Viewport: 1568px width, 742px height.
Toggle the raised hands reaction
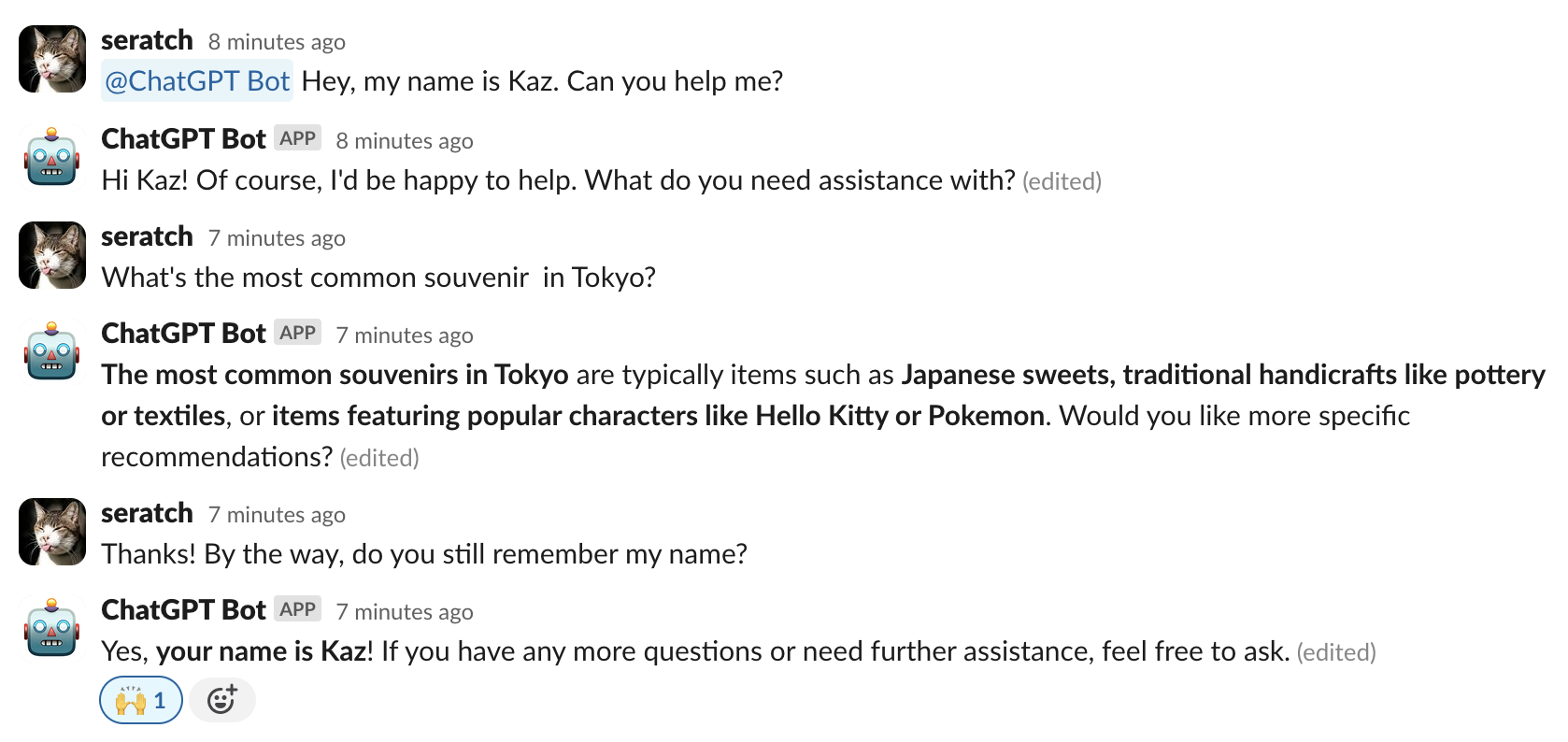tap(140, 700)
